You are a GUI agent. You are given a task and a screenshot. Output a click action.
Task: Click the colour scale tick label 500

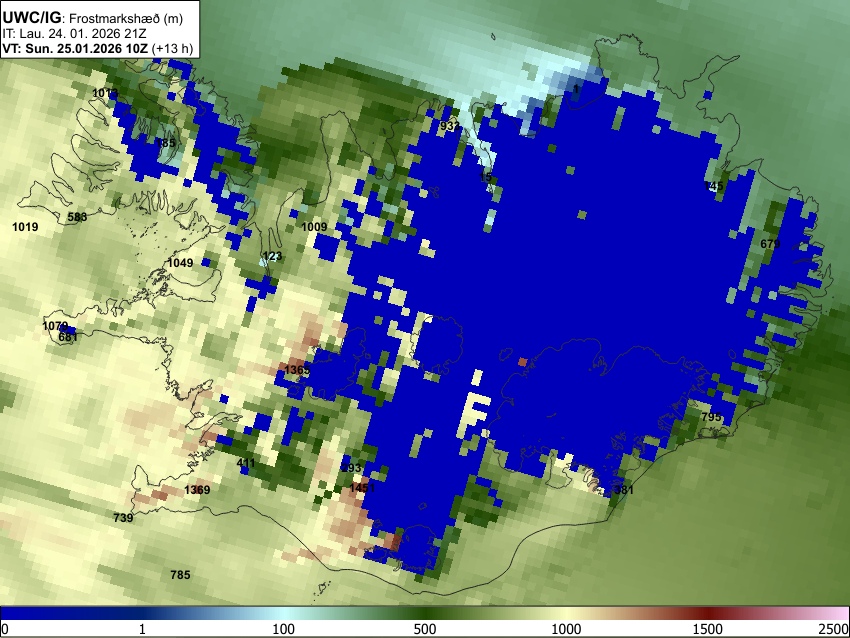pyautogui.click(x=424, y=629)
